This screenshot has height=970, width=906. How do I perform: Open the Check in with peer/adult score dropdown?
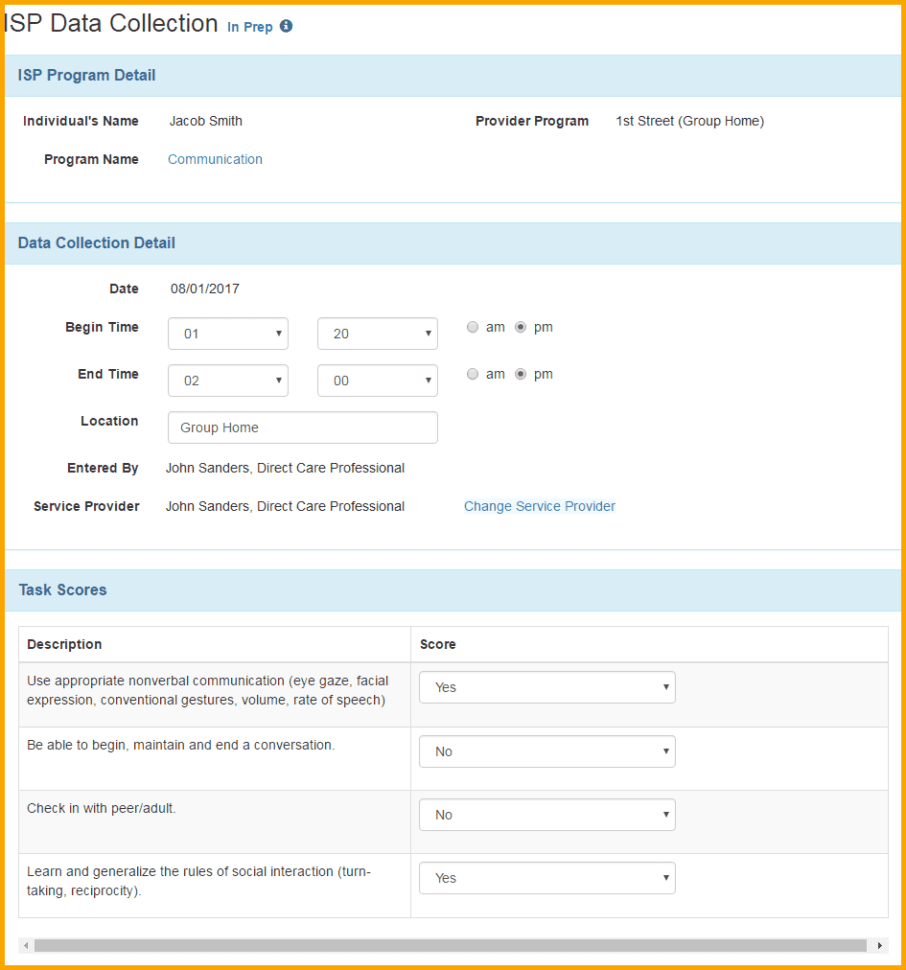click(546, 814)
